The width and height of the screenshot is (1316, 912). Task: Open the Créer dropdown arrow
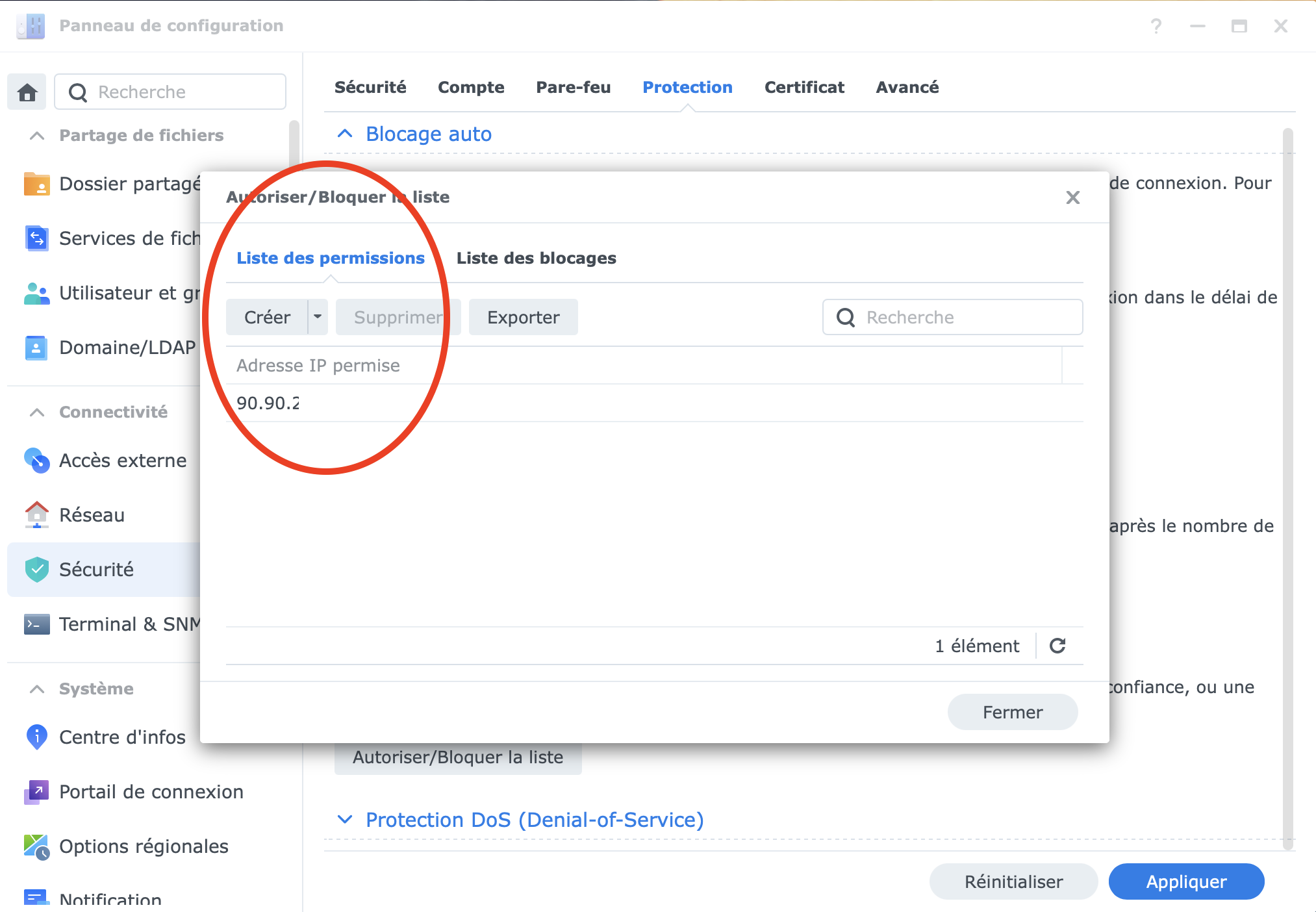[318, 317]
